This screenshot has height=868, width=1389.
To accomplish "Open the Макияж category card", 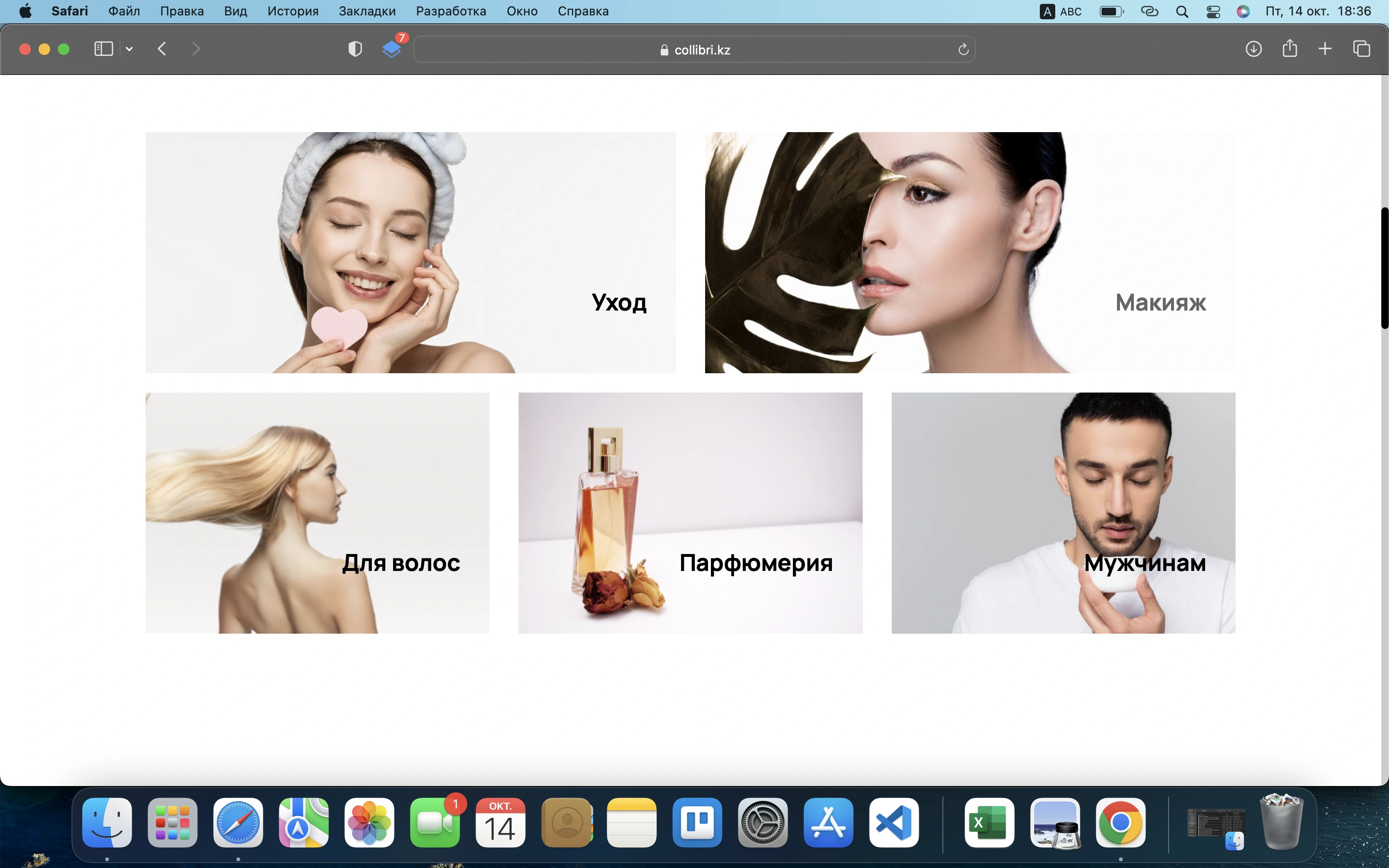I will (x=970, y=253).
